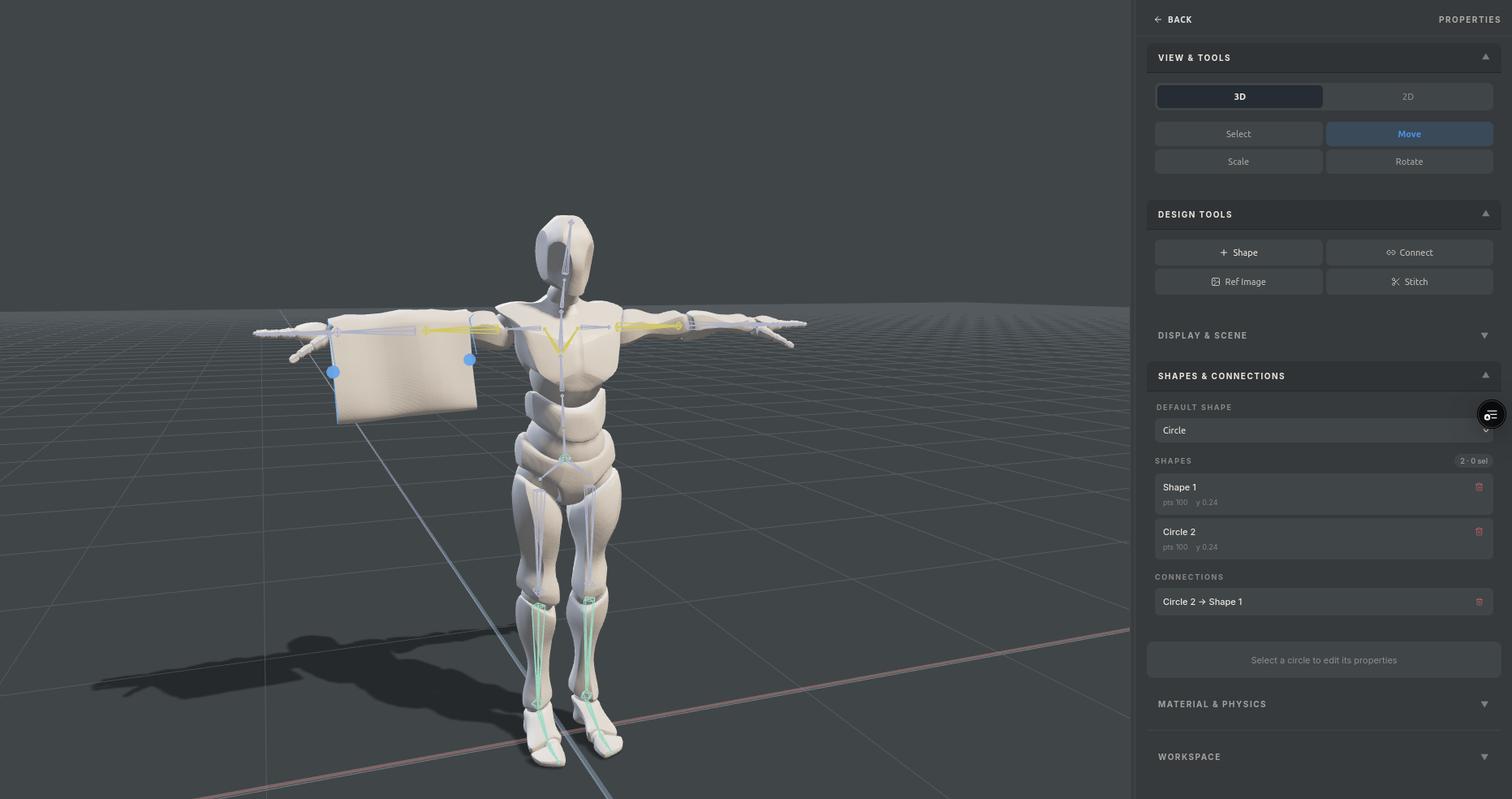The width and height of the screenshot is (1512, 799).
Task: Click 'Select a circle to edit its properties' hint
Action: click(1324, 660)
